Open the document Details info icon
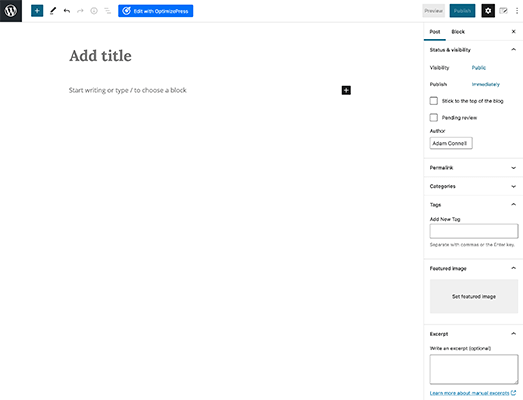The image size is (523, 400). (x=94, y=11)
